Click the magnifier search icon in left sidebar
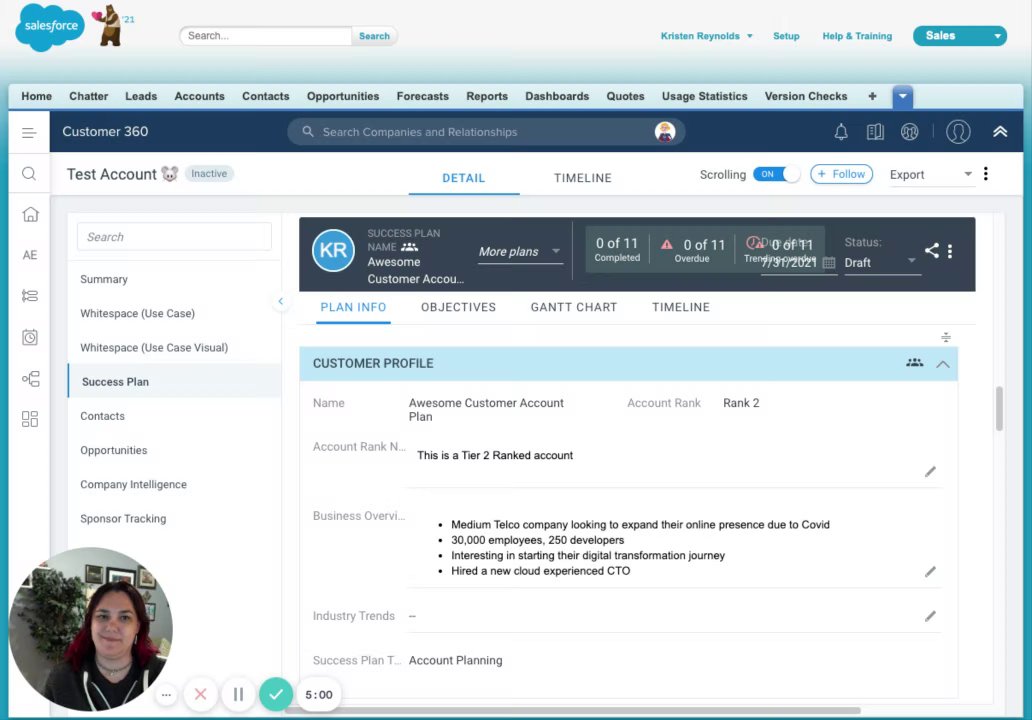Image resolution: width=1032 pixels, height=720 pixels. tap(29, 174)
